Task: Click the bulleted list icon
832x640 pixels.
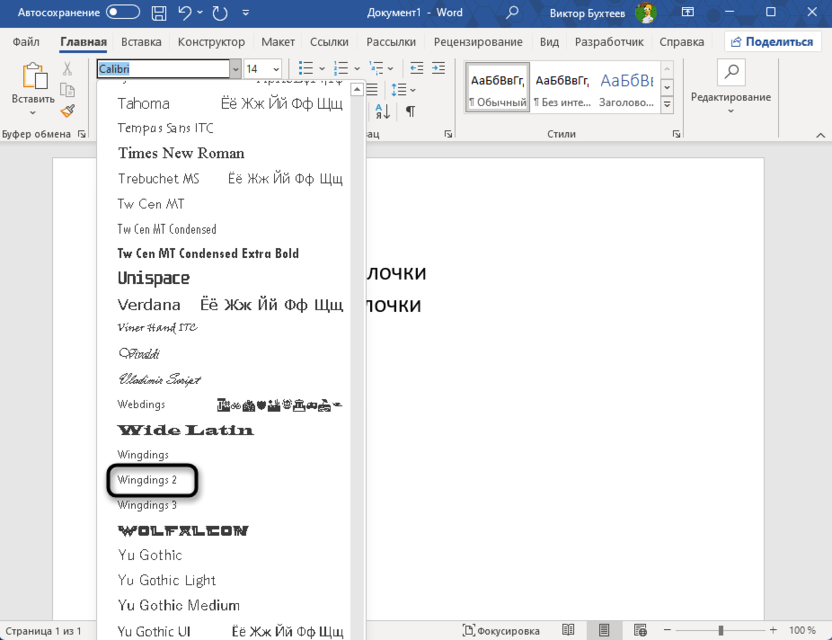Action: [306, 69]
